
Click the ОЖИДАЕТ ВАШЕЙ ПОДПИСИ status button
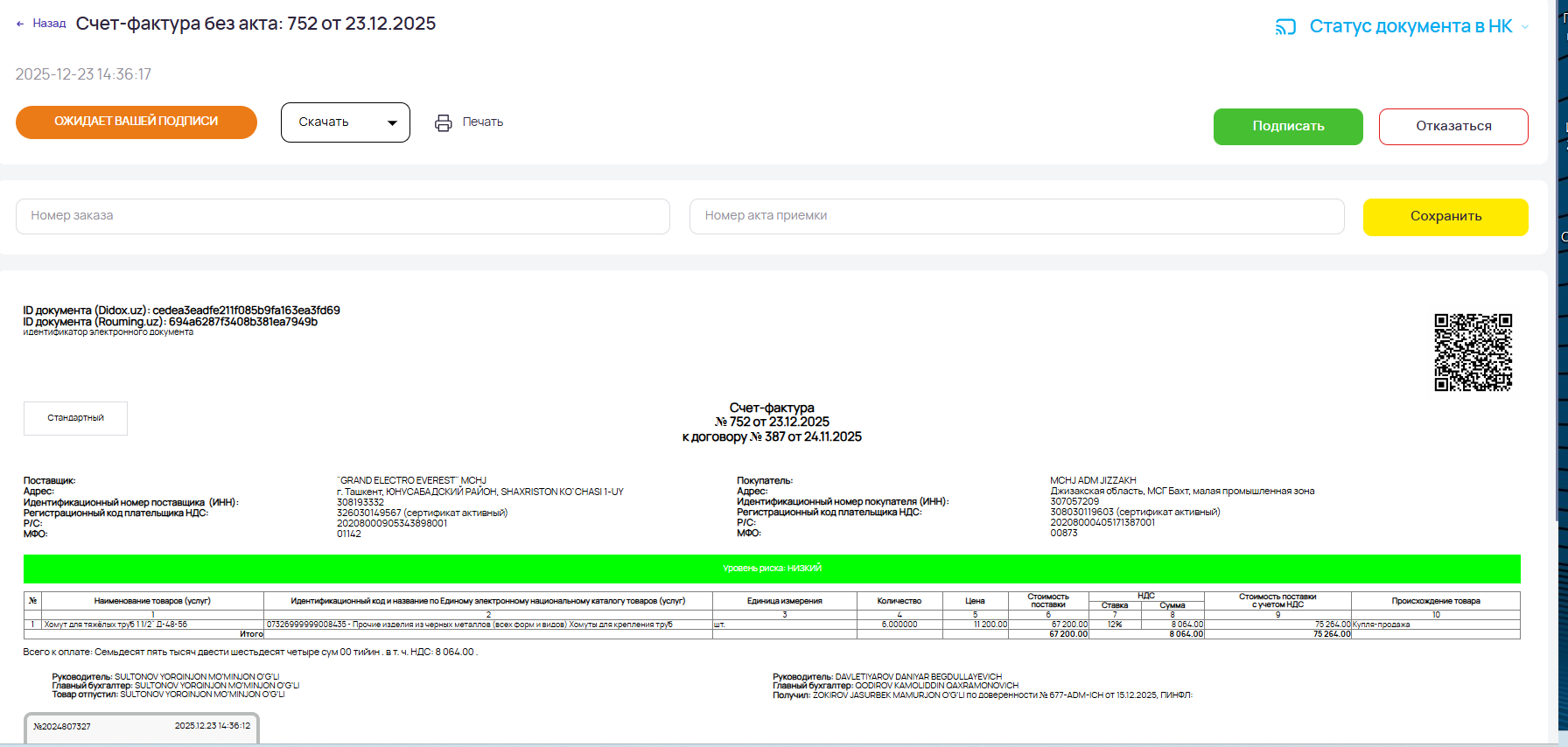pos(136,122)
